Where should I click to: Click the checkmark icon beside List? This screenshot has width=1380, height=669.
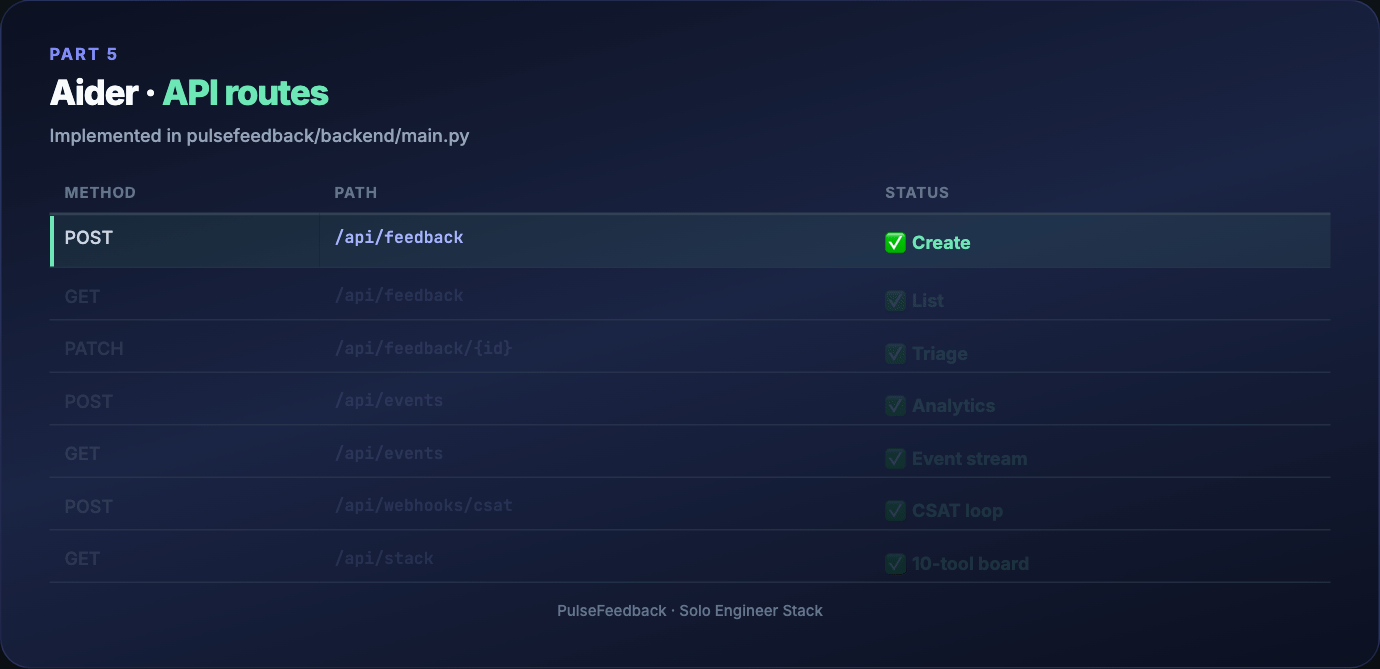pyautogui.click(x=895, y=301)
